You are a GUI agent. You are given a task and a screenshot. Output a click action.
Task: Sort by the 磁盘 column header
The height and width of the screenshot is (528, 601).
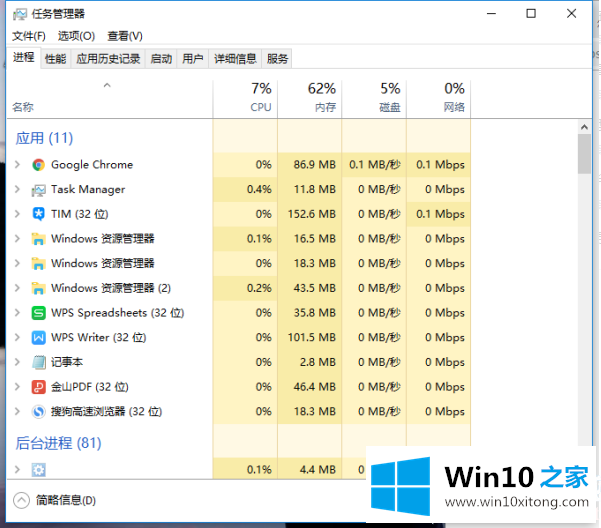pyautogui.click(x=374, y=98)
